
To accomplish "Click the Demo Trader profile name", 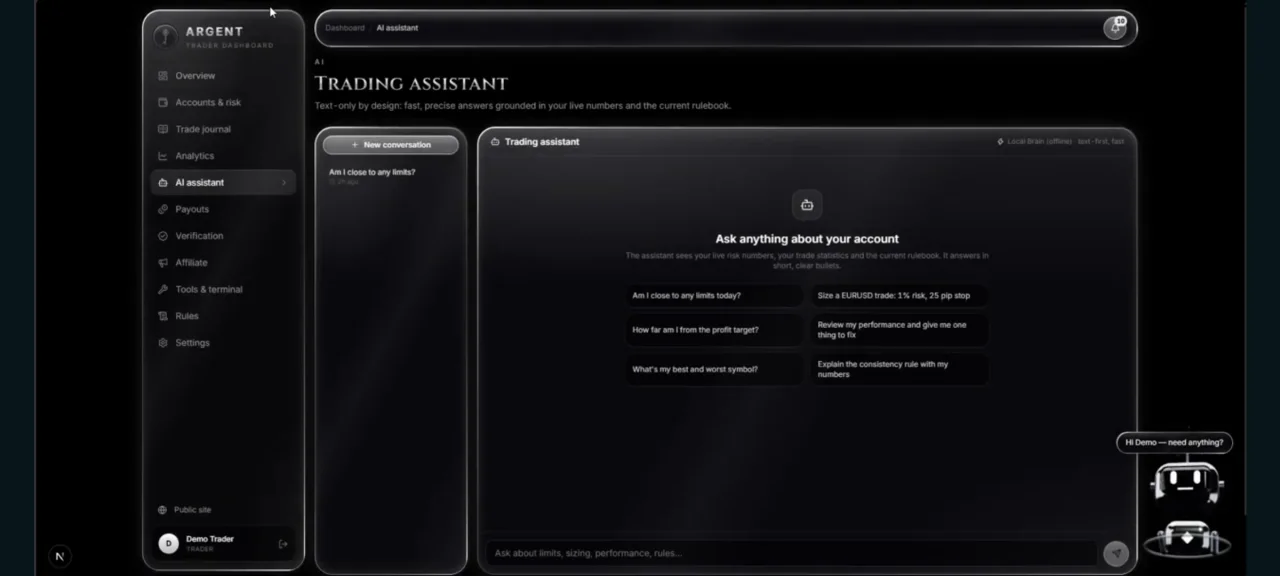I will tap(210, 539).
